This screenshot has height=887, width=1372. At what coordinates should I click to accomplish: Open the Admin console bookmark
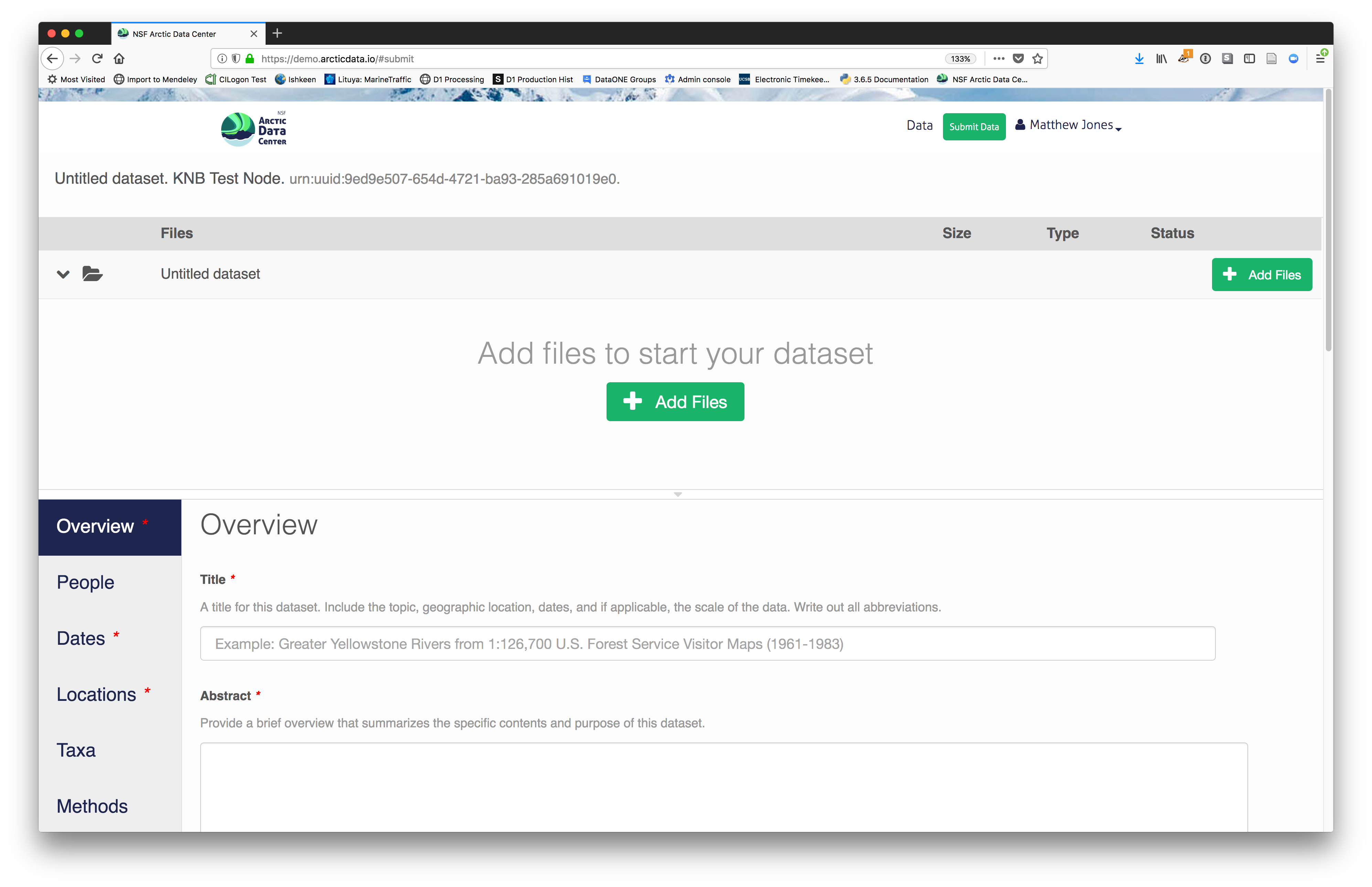[x=697, y=79]
